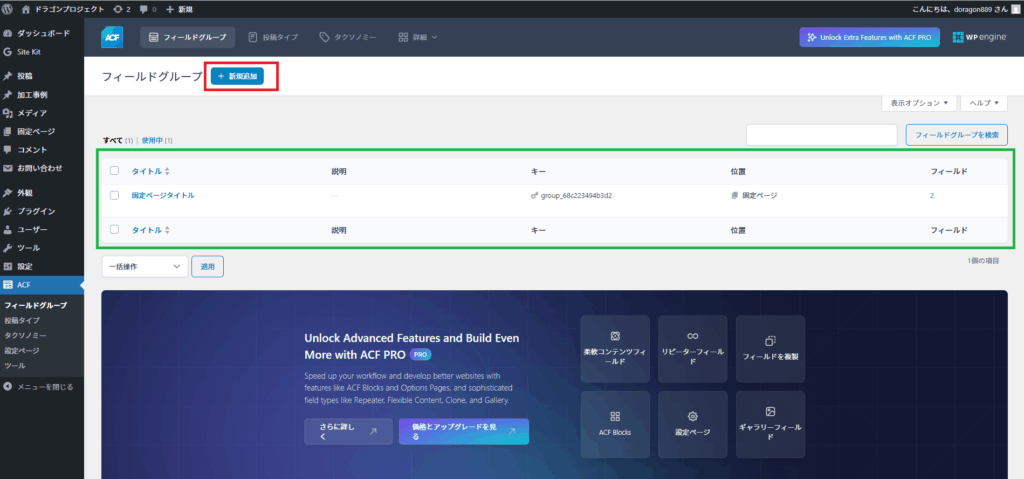Toggle select-all checkbox in table header
Viewport: 1024px width, 479px height.
tap(114, 171)
